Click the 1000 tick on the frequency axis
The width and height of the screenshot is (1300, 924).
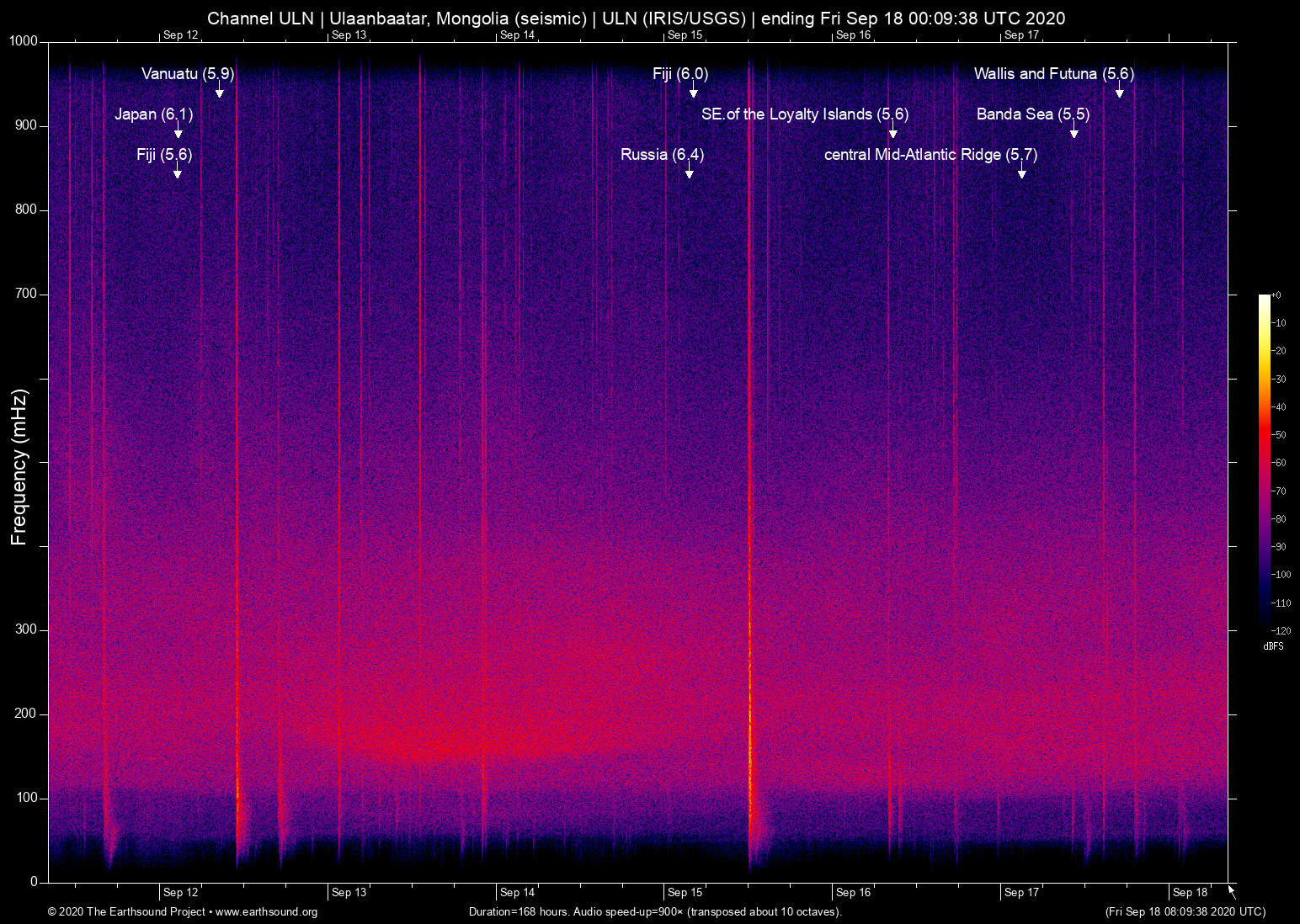[x=24, y=41]
